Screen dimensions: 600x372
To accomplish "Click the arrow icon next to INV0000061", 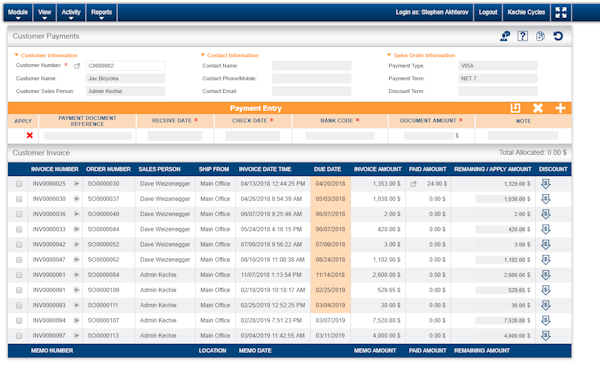I will pos(77,275).
